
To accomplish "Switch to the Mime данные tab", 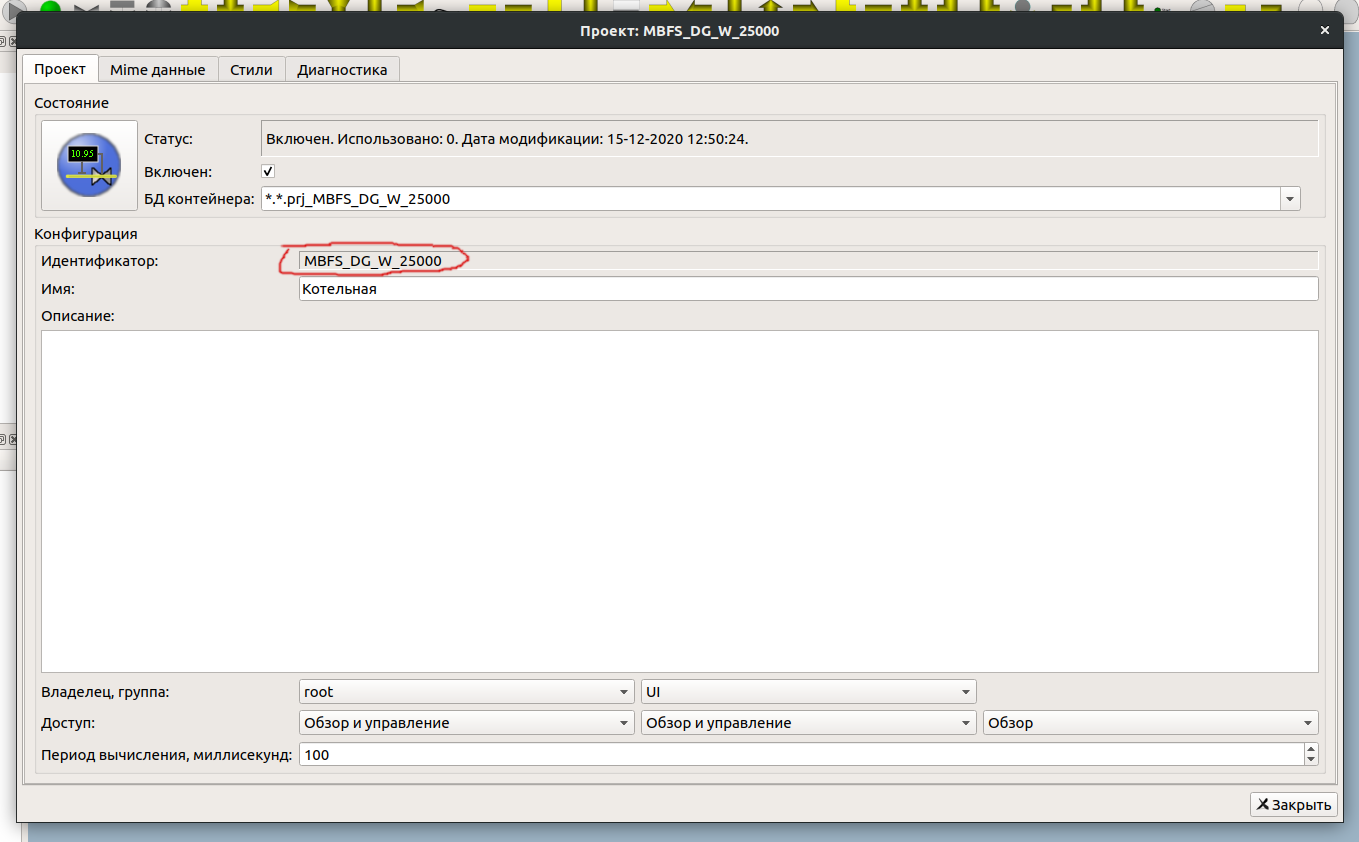I will tap(158, 70).
